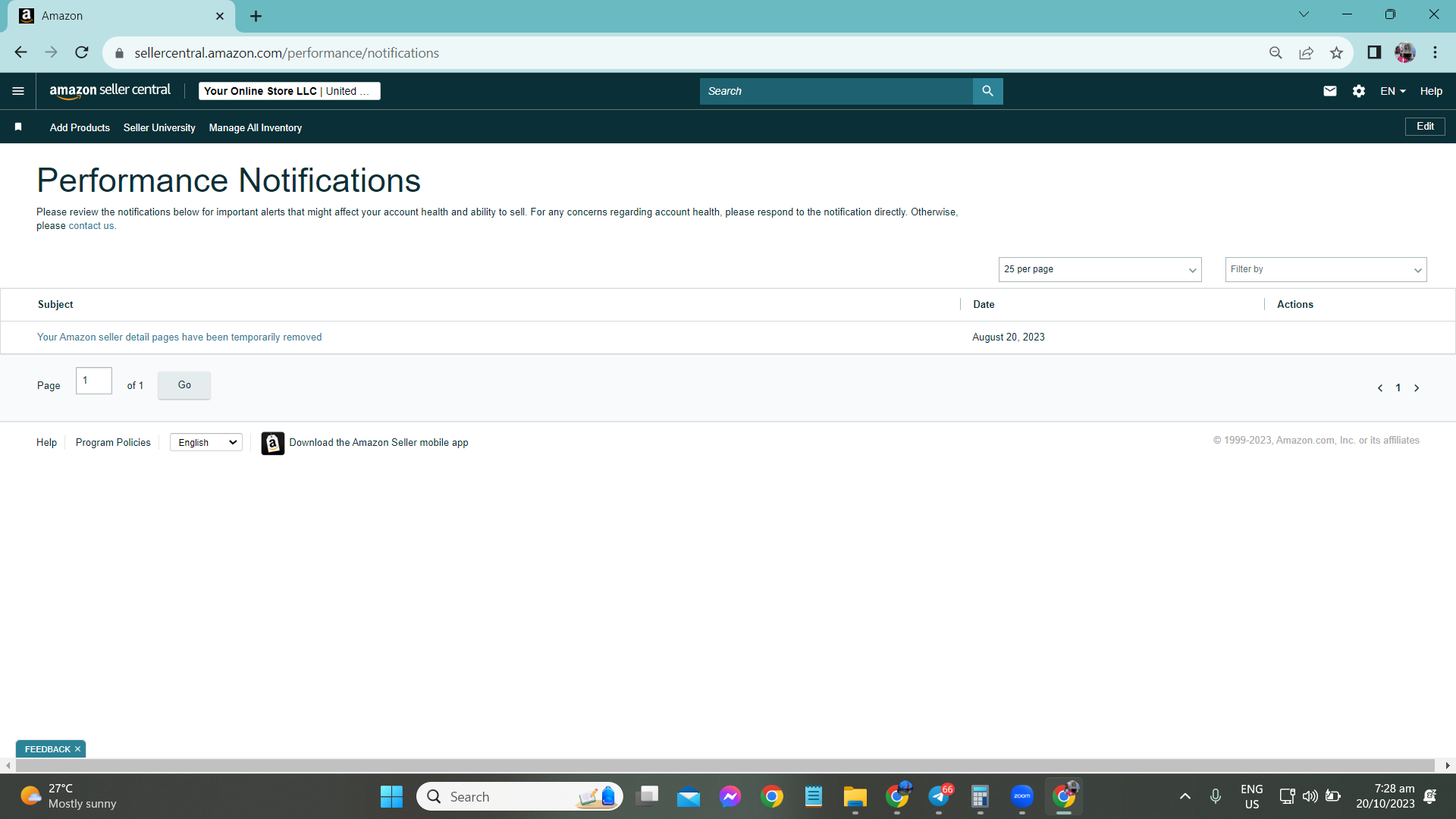Click the Windows taskbar Search box
1456x819 pixels.
pyautogui.click(x=519, y=796)
